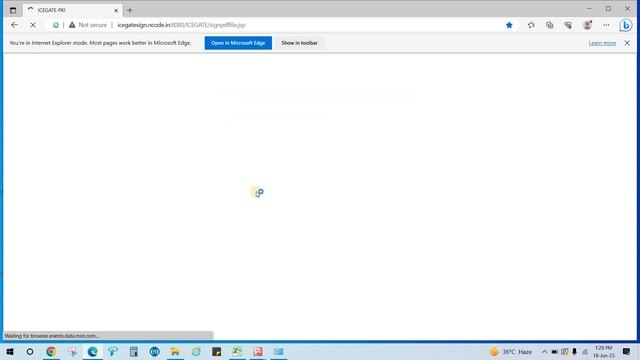Open the Windows Start menu

[10, 351]
